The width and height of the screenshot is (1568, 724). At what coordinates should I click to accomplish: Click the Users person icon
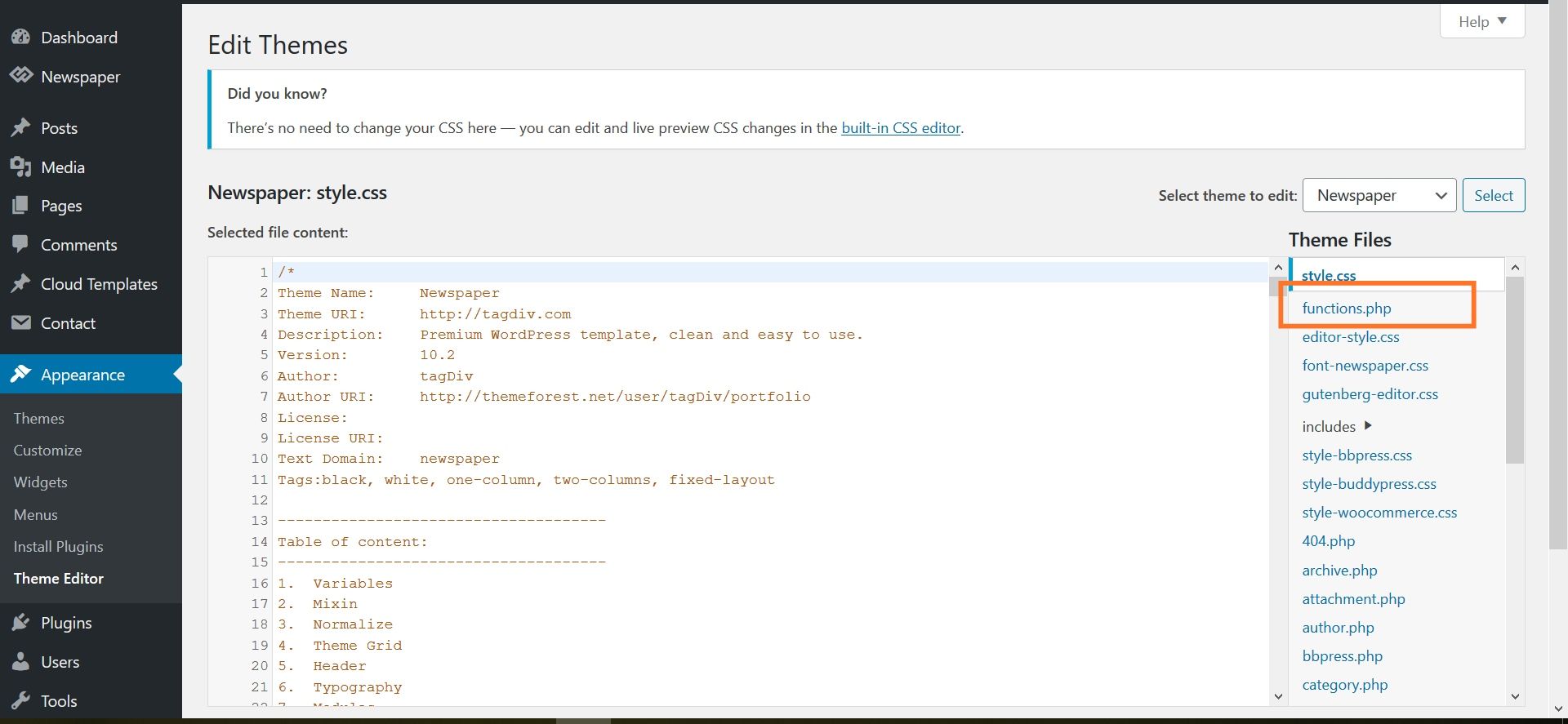point(20,661)
